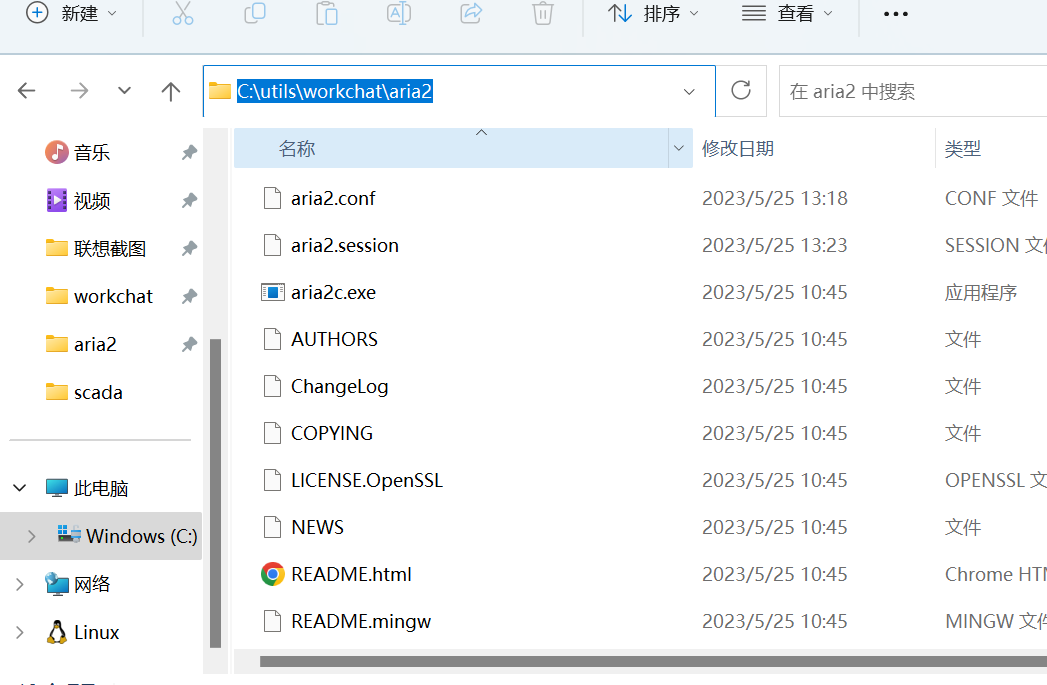Select the ChangeLog file
Image resolution: width=1047 pixels, height=685 pixels.
339,387
